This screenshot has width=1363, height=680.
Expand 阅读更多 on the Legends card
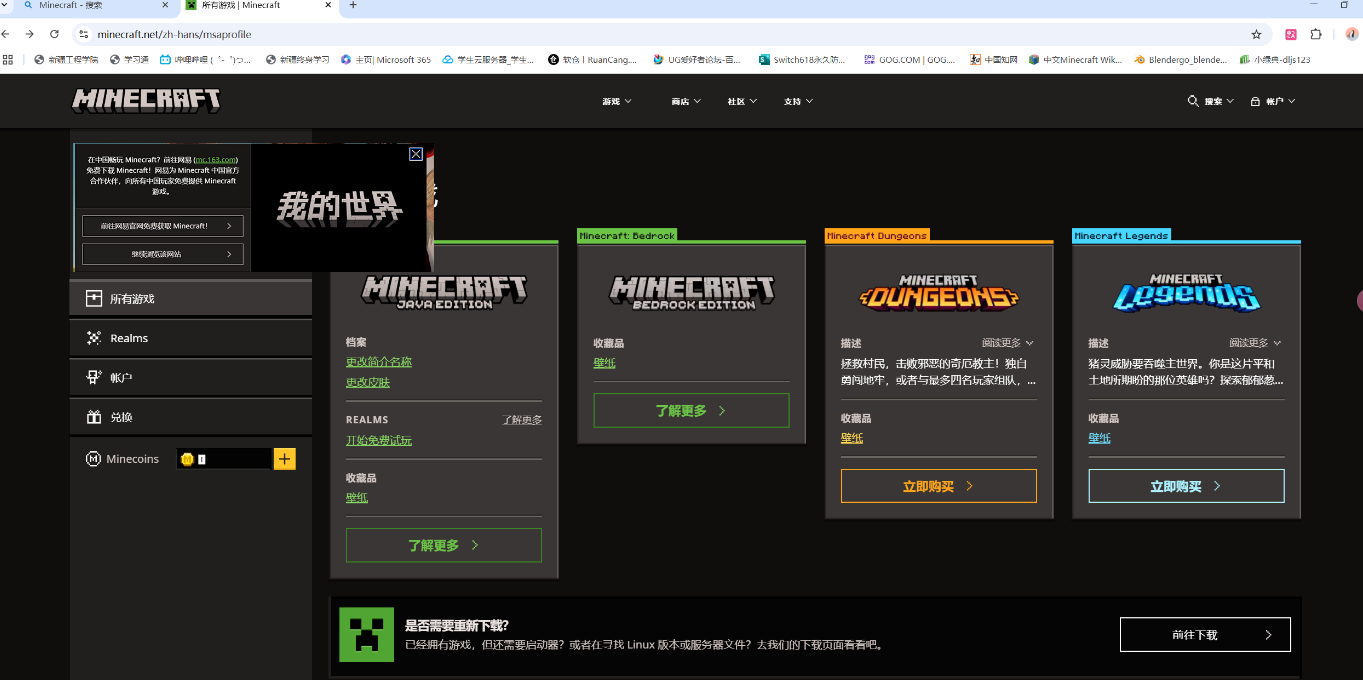point(1256,343)
